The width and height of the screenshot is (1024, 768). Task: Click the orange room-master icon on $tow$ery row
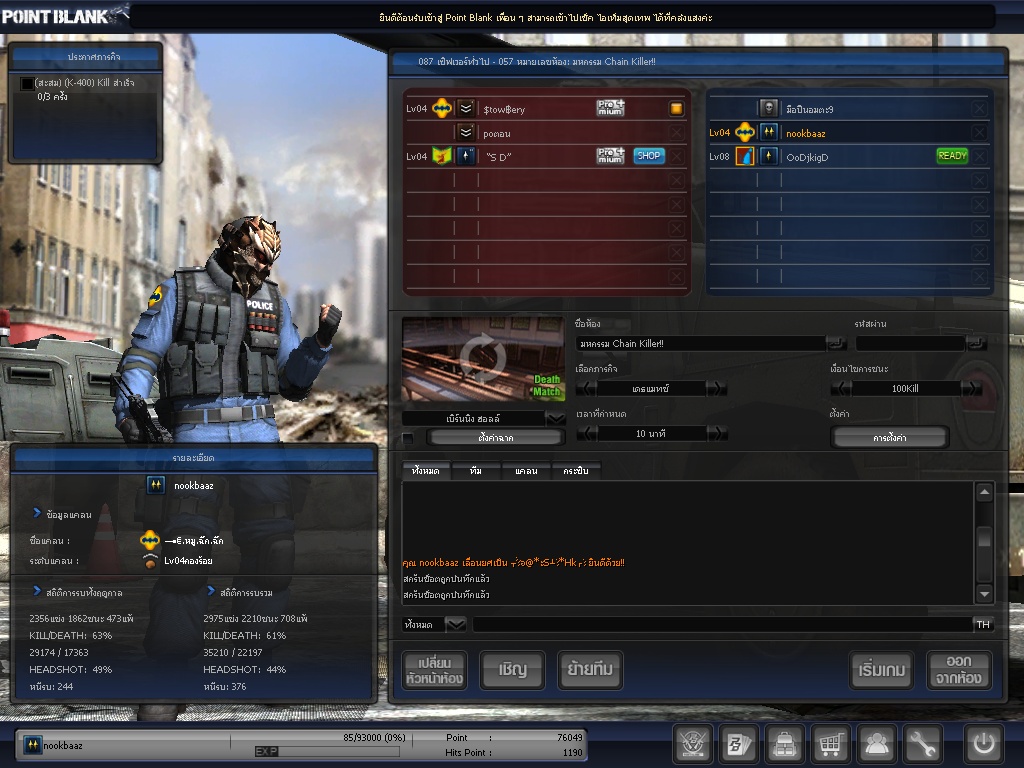pyautogui.click(x=677, y=108)
